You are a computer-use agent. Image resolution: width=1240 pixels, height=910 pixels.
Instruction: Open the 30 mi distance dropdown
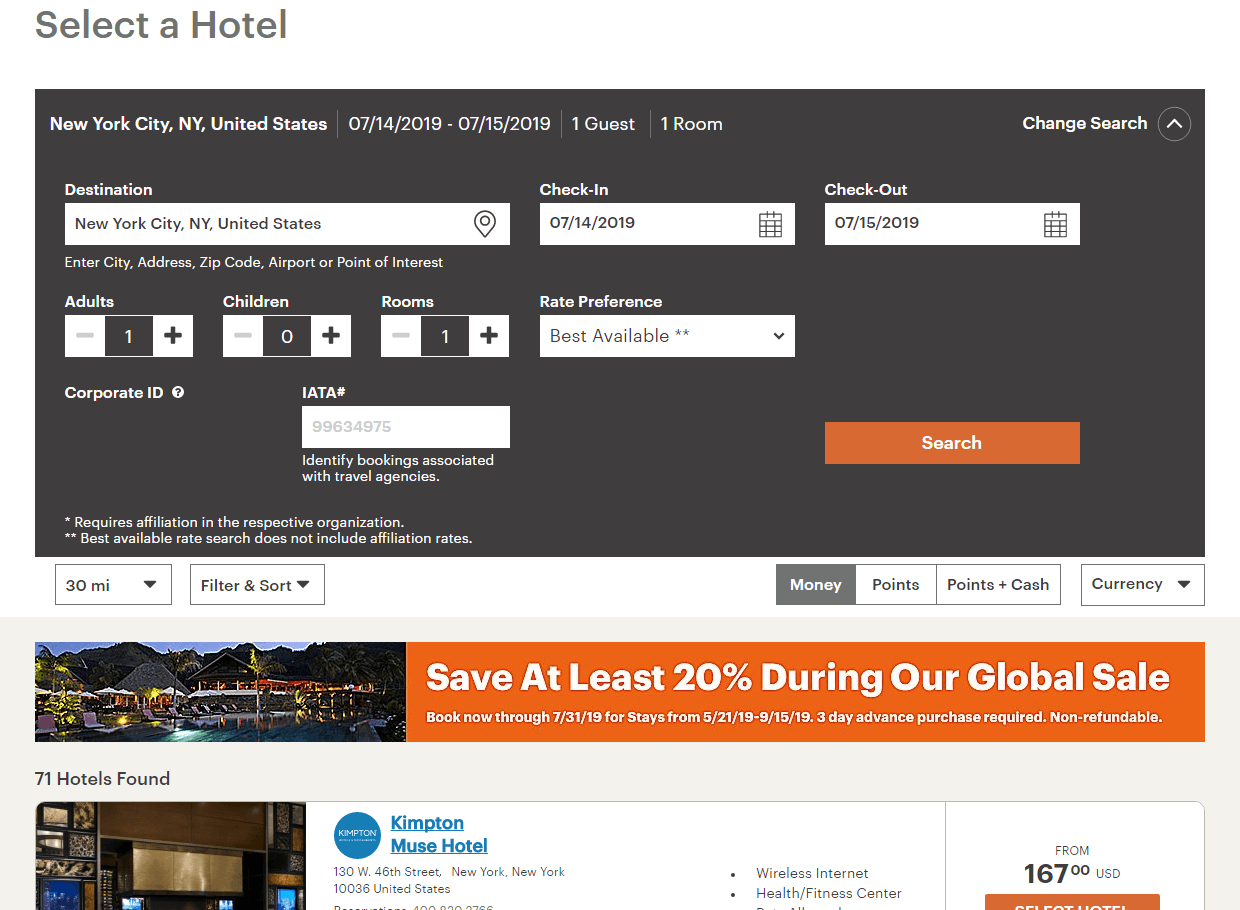[113, 585]
